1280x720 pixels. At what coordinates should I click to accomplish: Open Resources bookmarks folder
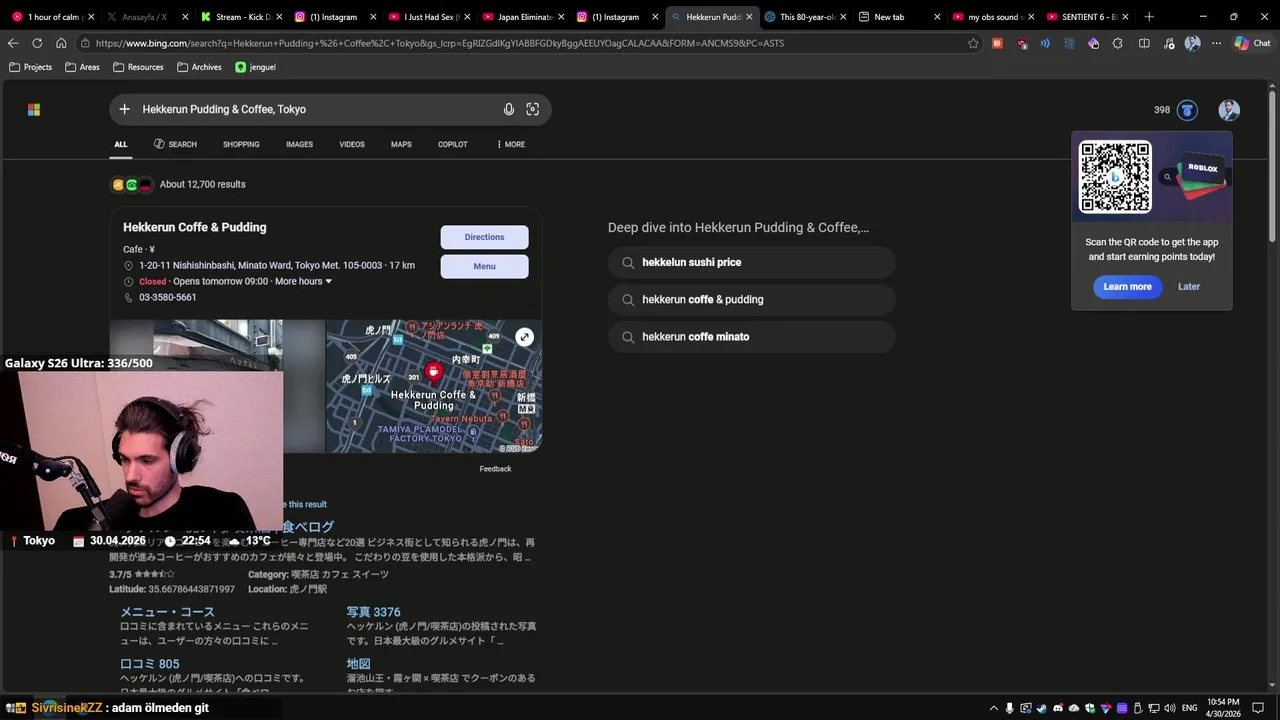pyautogui.click(x=138, y=67)
